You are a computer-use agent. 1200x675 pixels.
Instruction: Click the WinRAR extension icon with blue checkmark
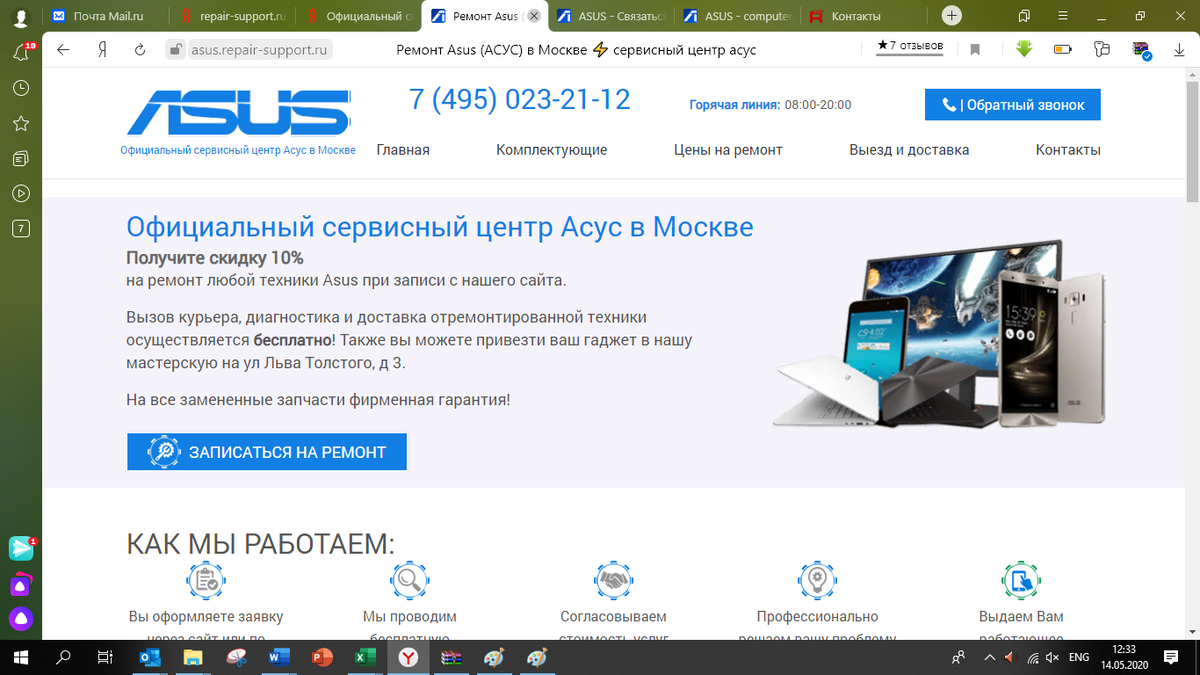pos(1141,48)
